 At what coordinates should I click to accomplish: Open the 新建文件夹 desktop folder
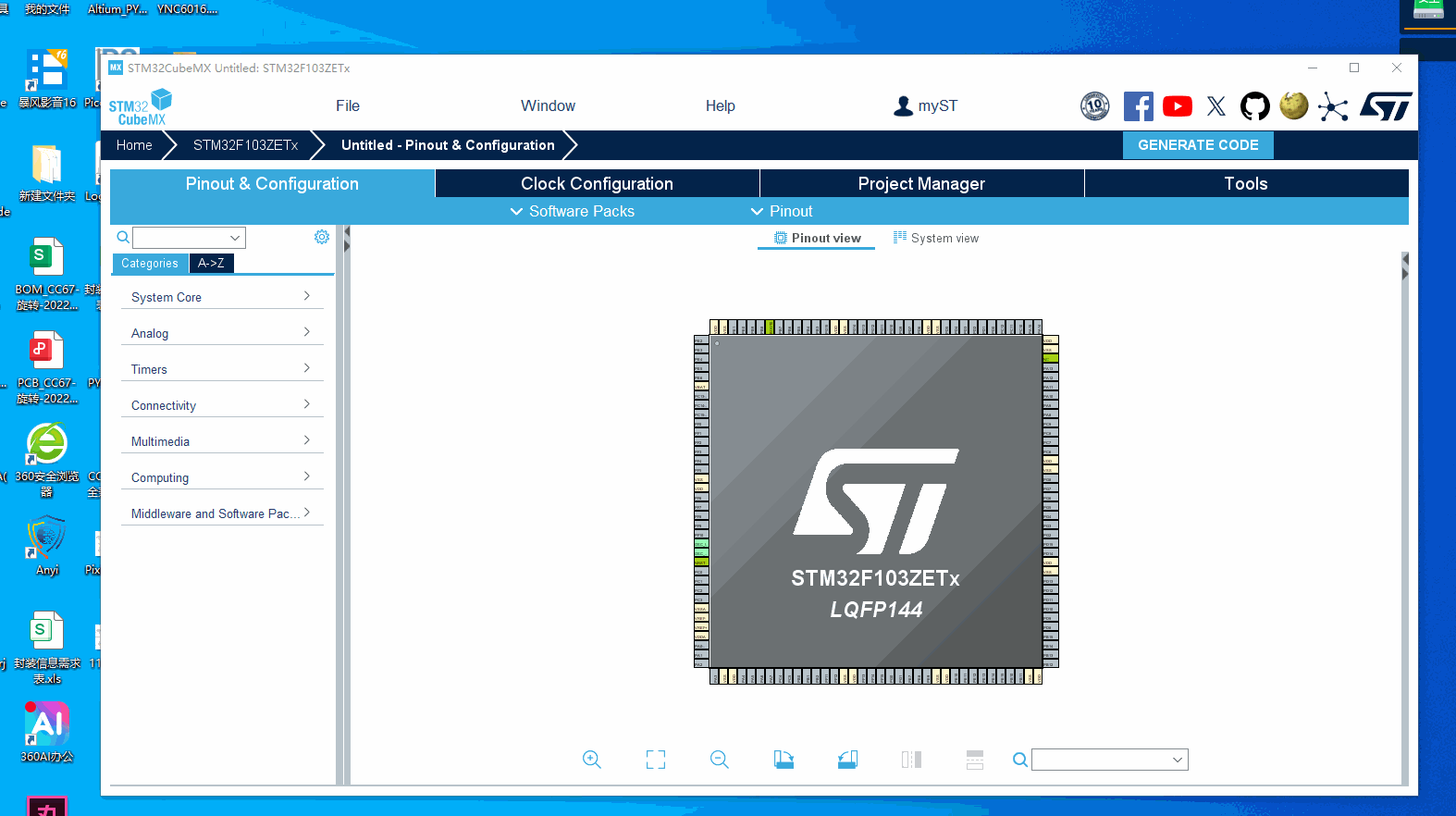[x=46, y=173]
